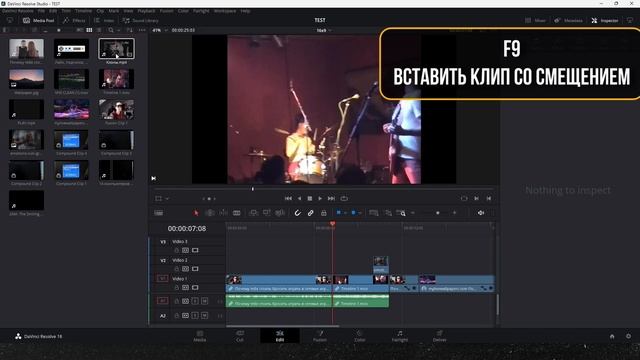Open the Timeline View Options icon

159,213
